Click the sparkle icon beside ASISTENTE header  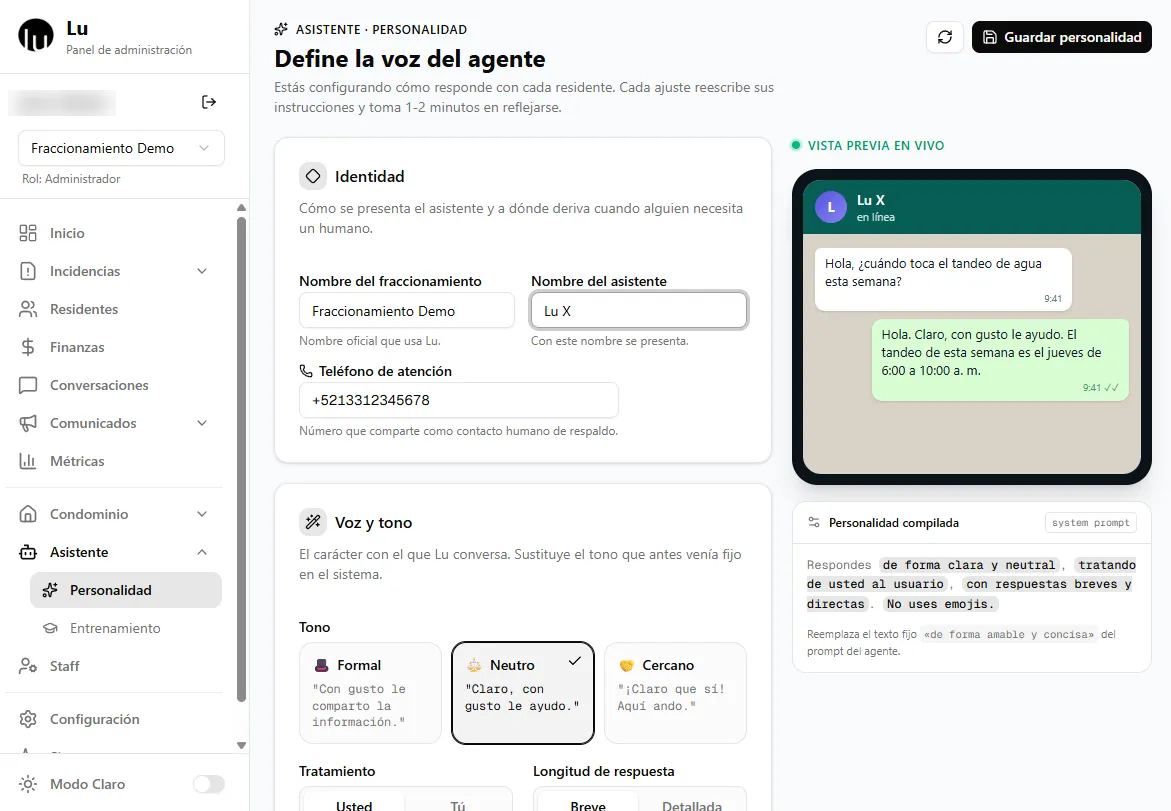click(281, 29)
